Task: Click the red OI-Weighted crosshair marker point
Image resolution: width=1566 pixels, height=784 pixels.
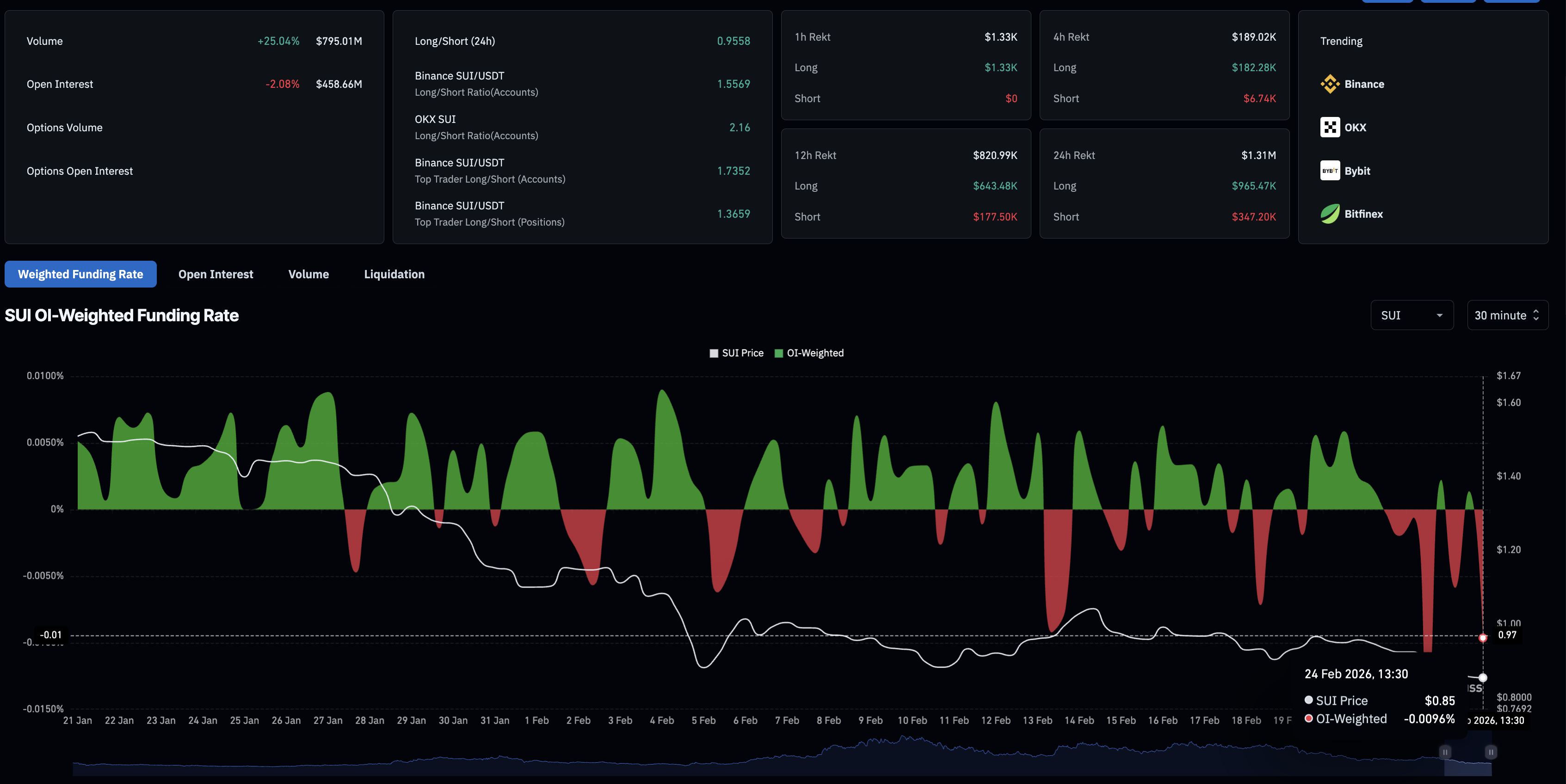Action: click(x=1483, y=637)
